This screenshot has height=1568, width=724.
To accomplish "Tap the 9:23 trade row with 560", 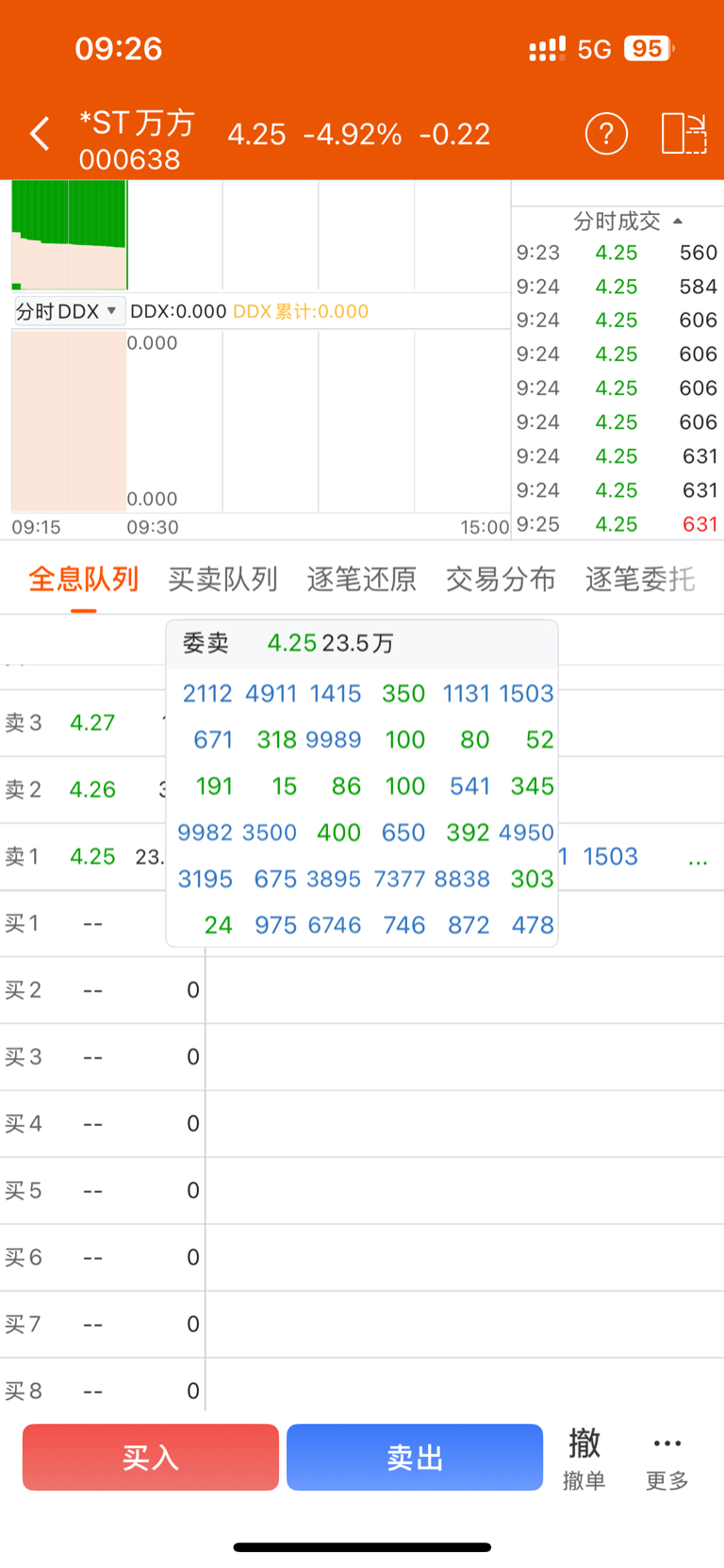I will 617,253.
